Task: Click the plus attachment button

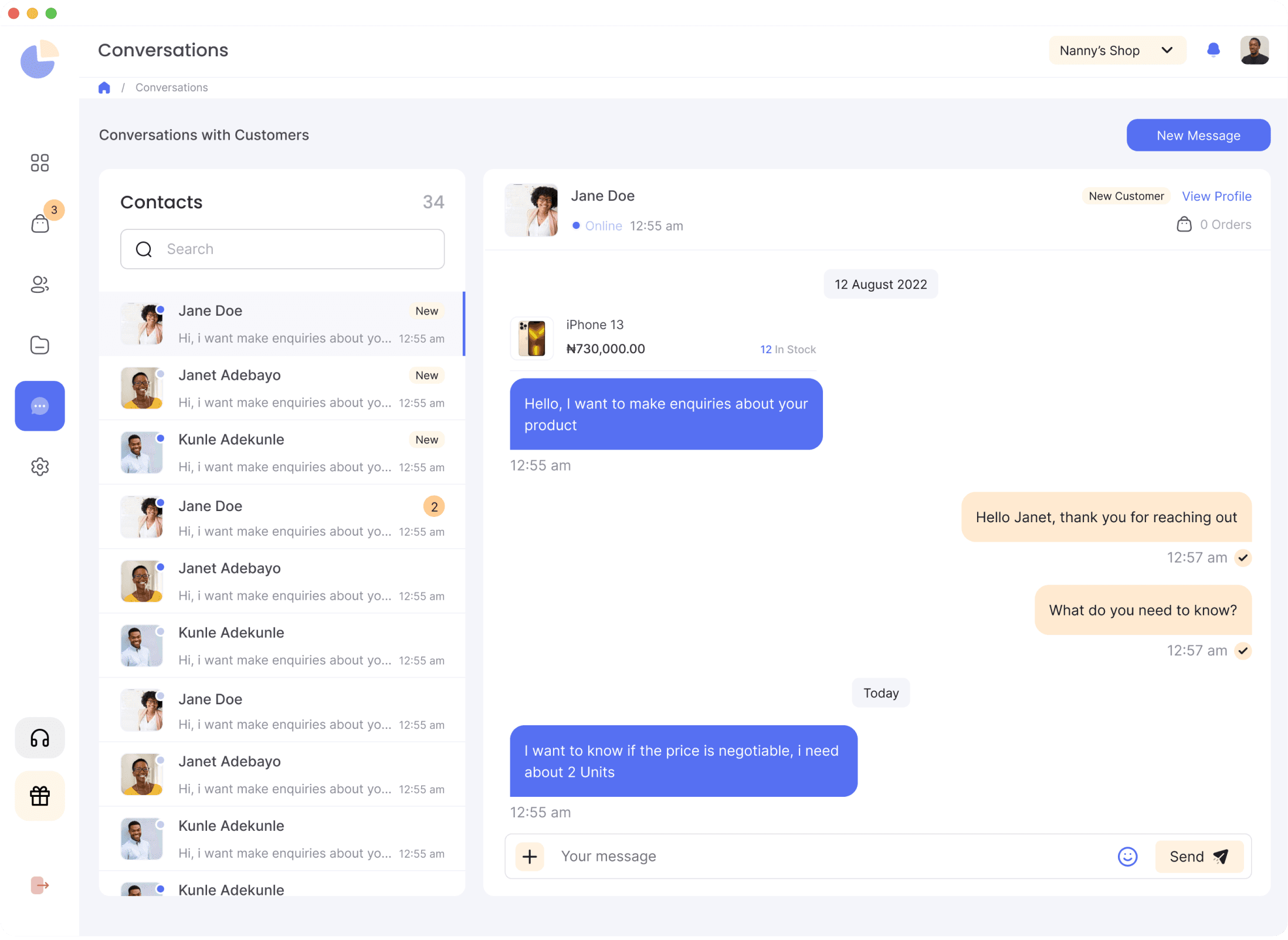Action: coord(530,857)
